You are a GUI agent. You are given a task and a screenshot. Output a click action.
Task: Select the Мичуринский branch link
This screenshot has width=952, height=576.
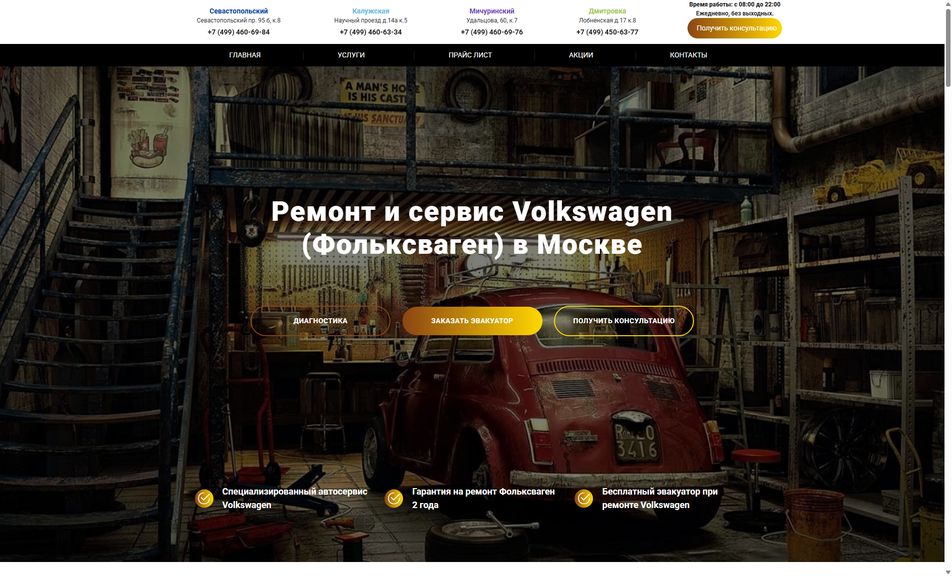point(492,11)
